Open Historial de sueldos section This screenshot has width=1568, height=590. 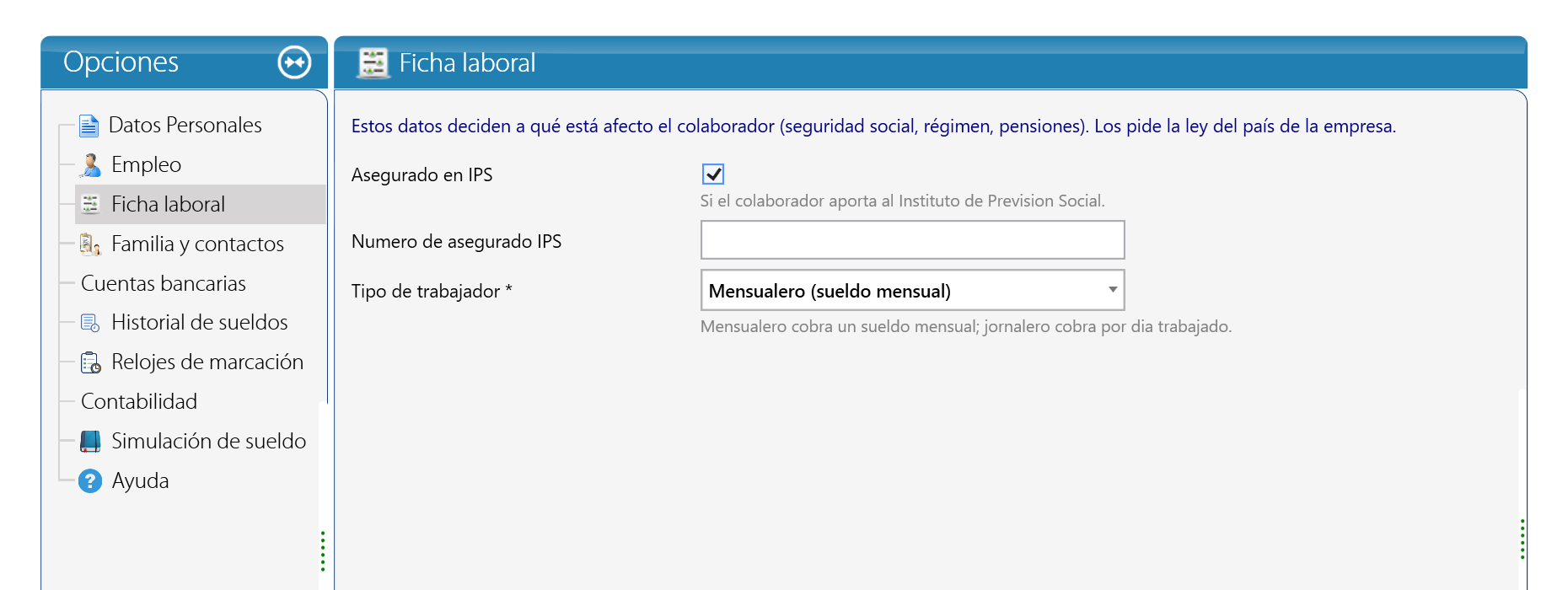pos(199,322)
